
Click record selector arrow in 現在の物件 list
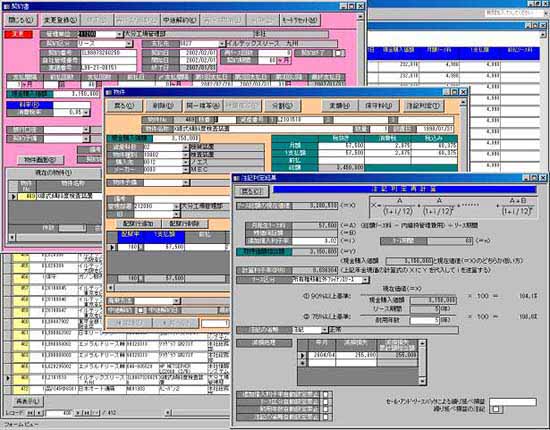pos(13,196)
